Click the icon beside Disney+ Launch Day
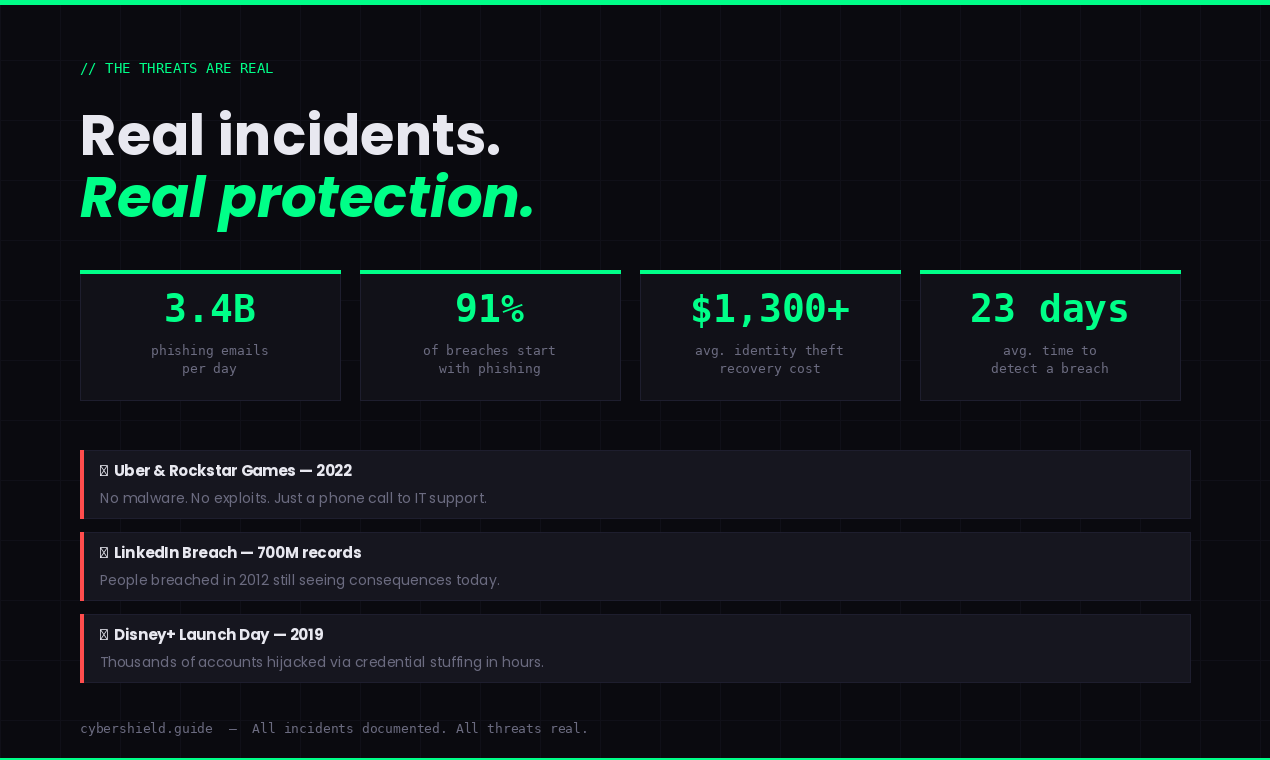The image size is (1270, 760). pyautogui.click(x=105, y=634)
